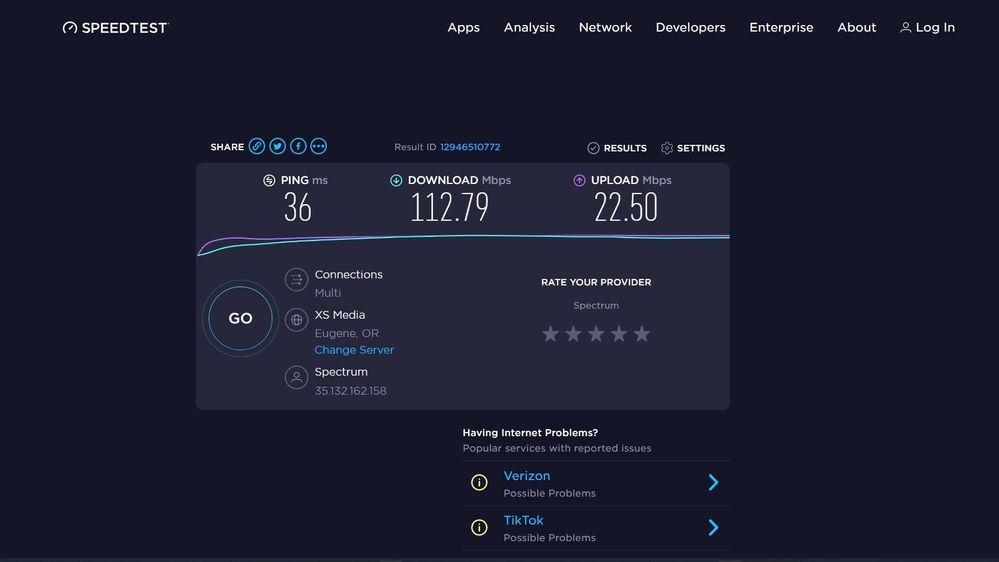Open the Network menu item
Screen dimensions: 999x562
[x=605, y=28]
